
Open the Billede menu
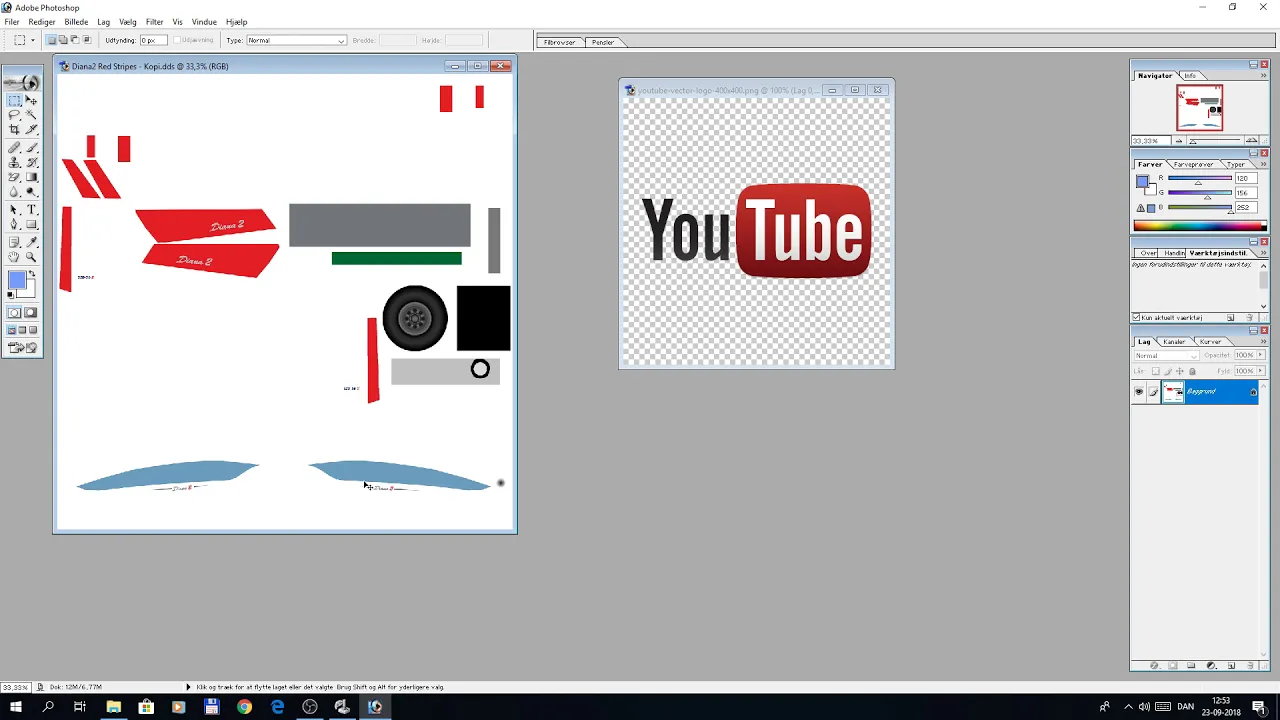76,22
